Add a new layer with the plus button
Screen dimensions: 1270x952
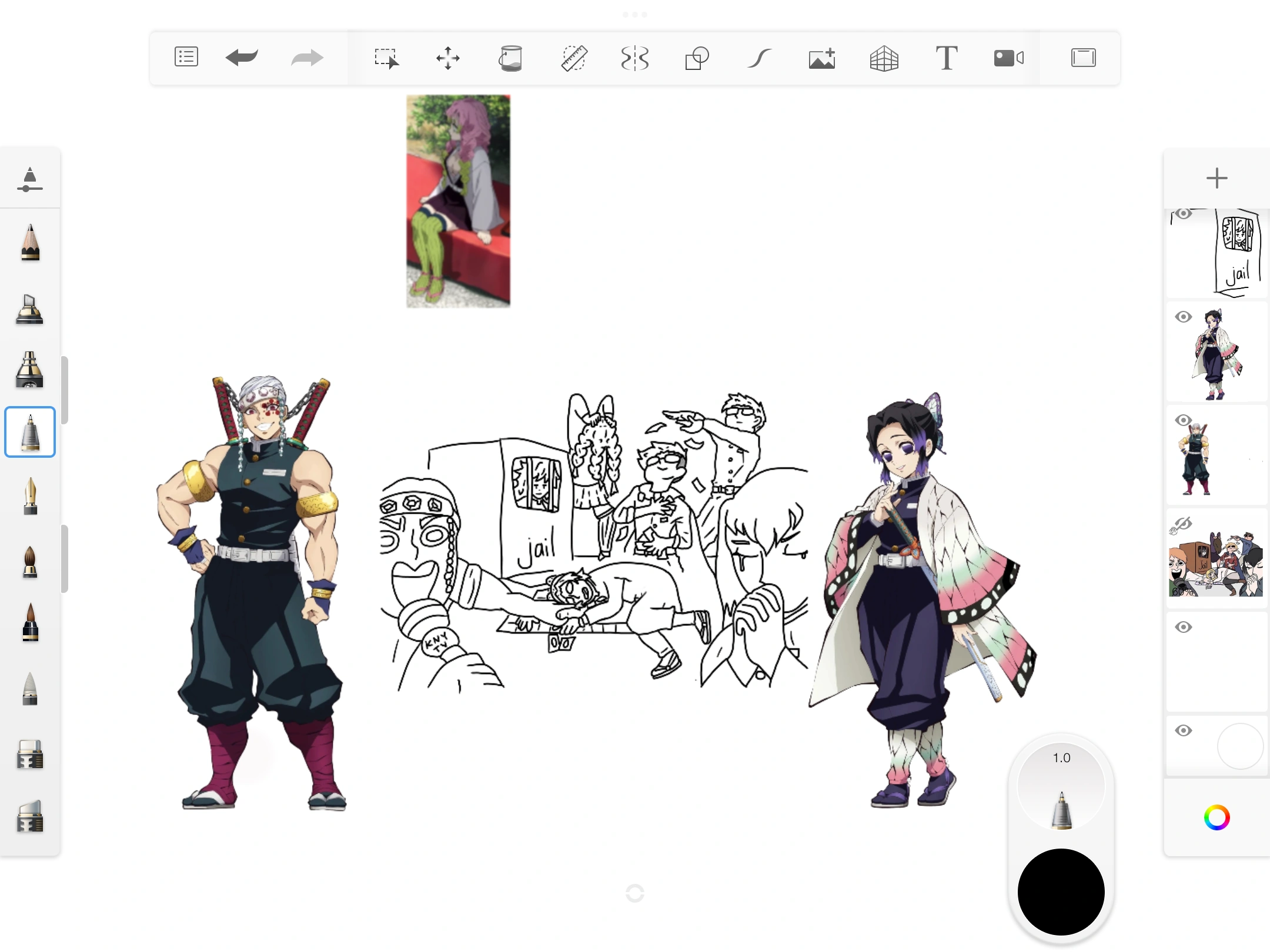1216,177
